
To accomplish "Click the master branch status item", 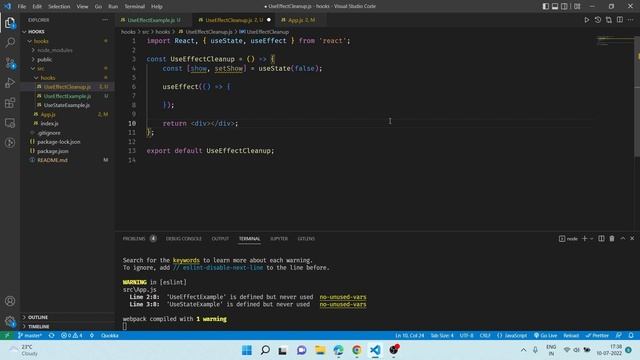I will click(30, 336).
